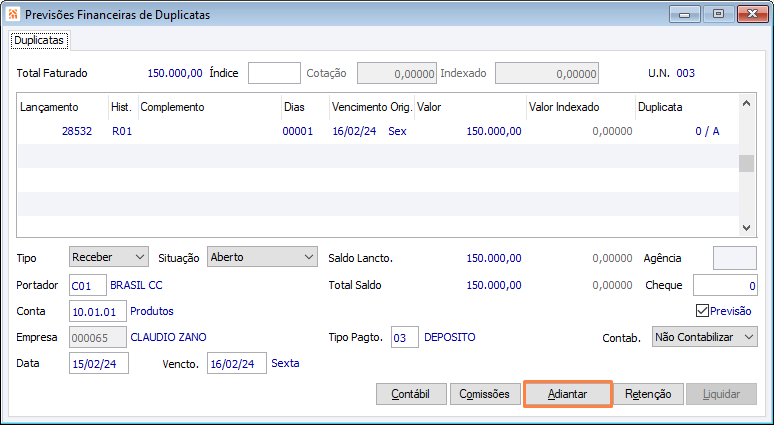This screenshot has width=774, height=425.
Task: Open the Tipo dropdown showing Receber
Action: (x=109, y=257)
